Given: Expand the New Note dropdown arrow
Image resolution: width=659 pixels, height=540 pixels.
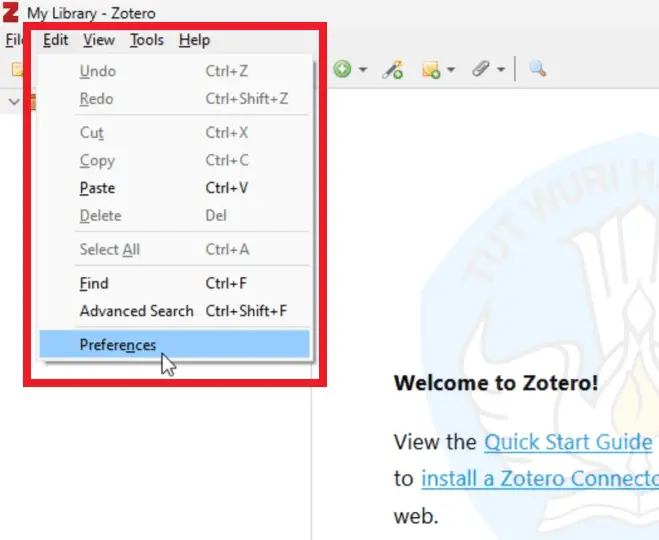Looking at the screenshot, I should pos(451,69).
